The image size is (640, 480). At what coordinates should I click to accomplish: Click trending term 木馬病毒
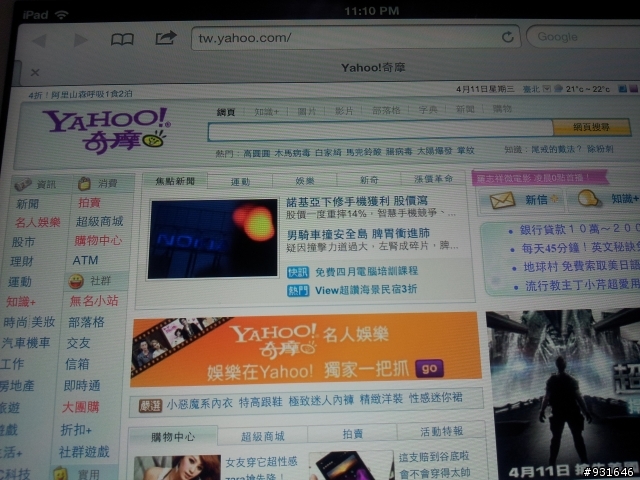tap(292, 153)
